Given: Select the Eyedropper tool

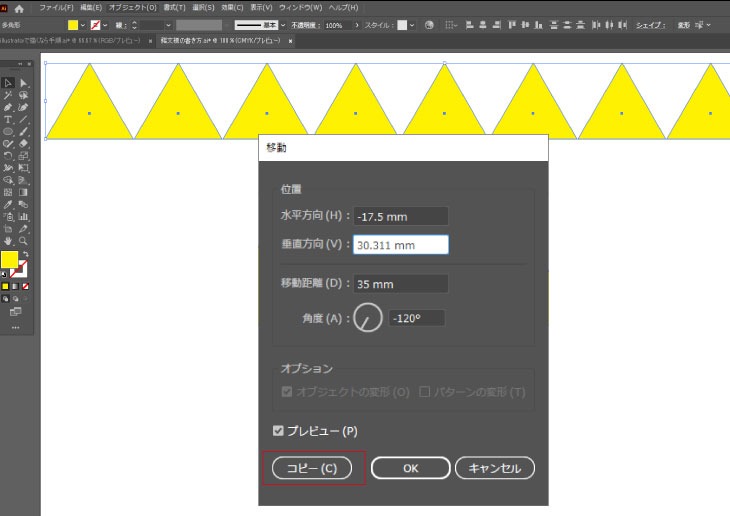Looking at the screenshot, I should point(8,204).
